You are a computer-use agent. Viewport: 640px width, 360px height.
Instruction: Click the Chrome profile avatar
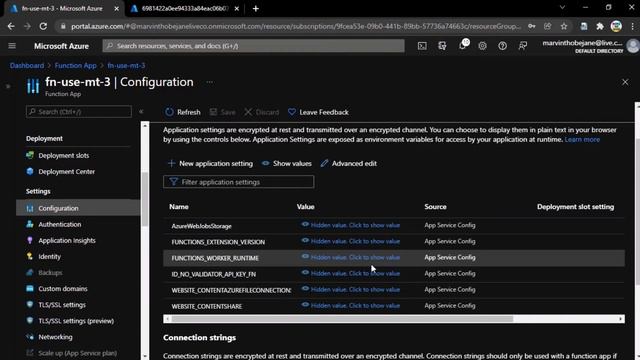616,27
